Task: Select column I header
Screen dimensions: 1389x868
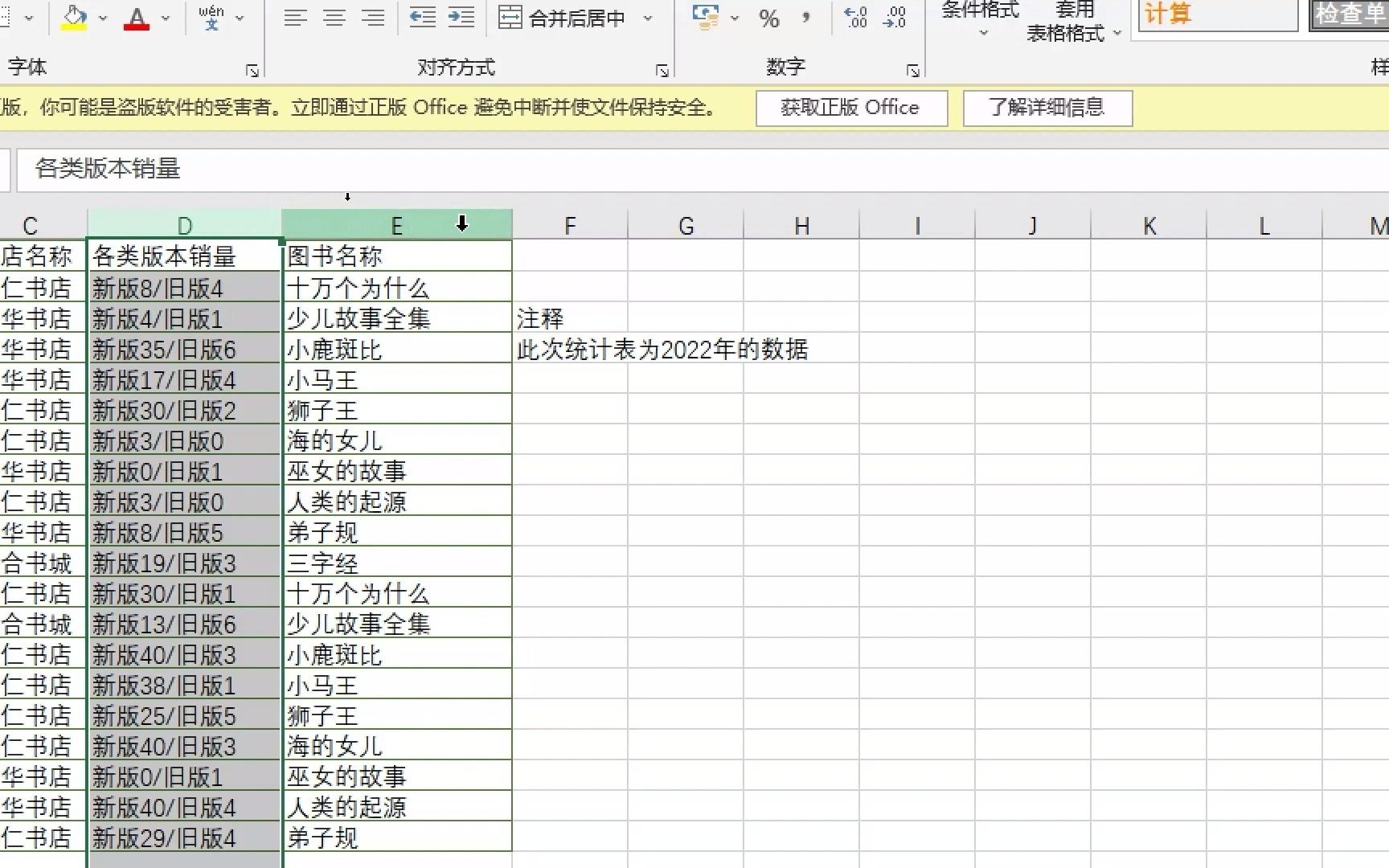Action: coord(917,226)
